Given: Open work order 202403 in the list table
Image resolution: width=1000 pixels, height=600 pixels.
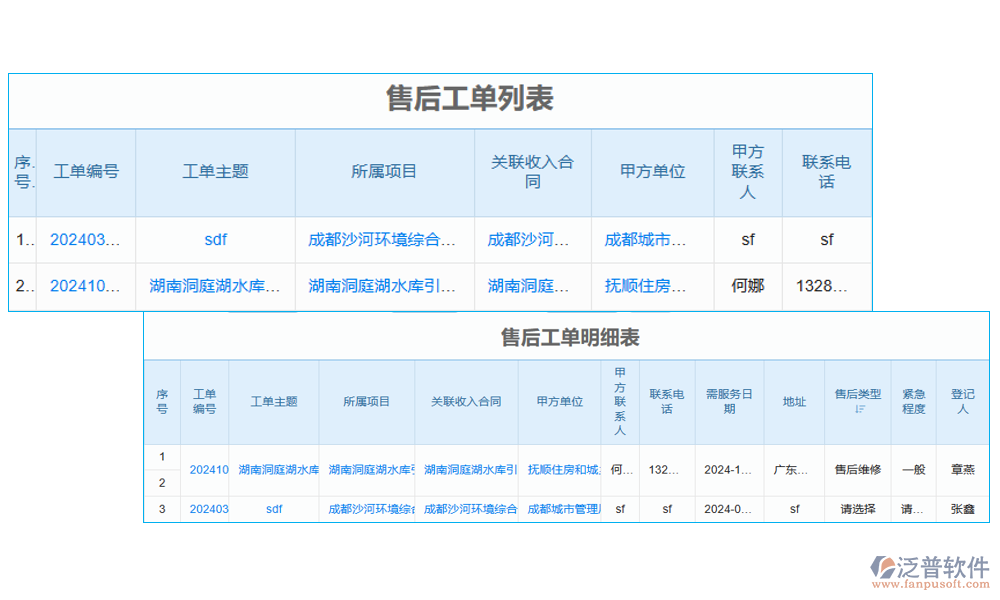Looking at the screenshot, I should click(85, 240).
